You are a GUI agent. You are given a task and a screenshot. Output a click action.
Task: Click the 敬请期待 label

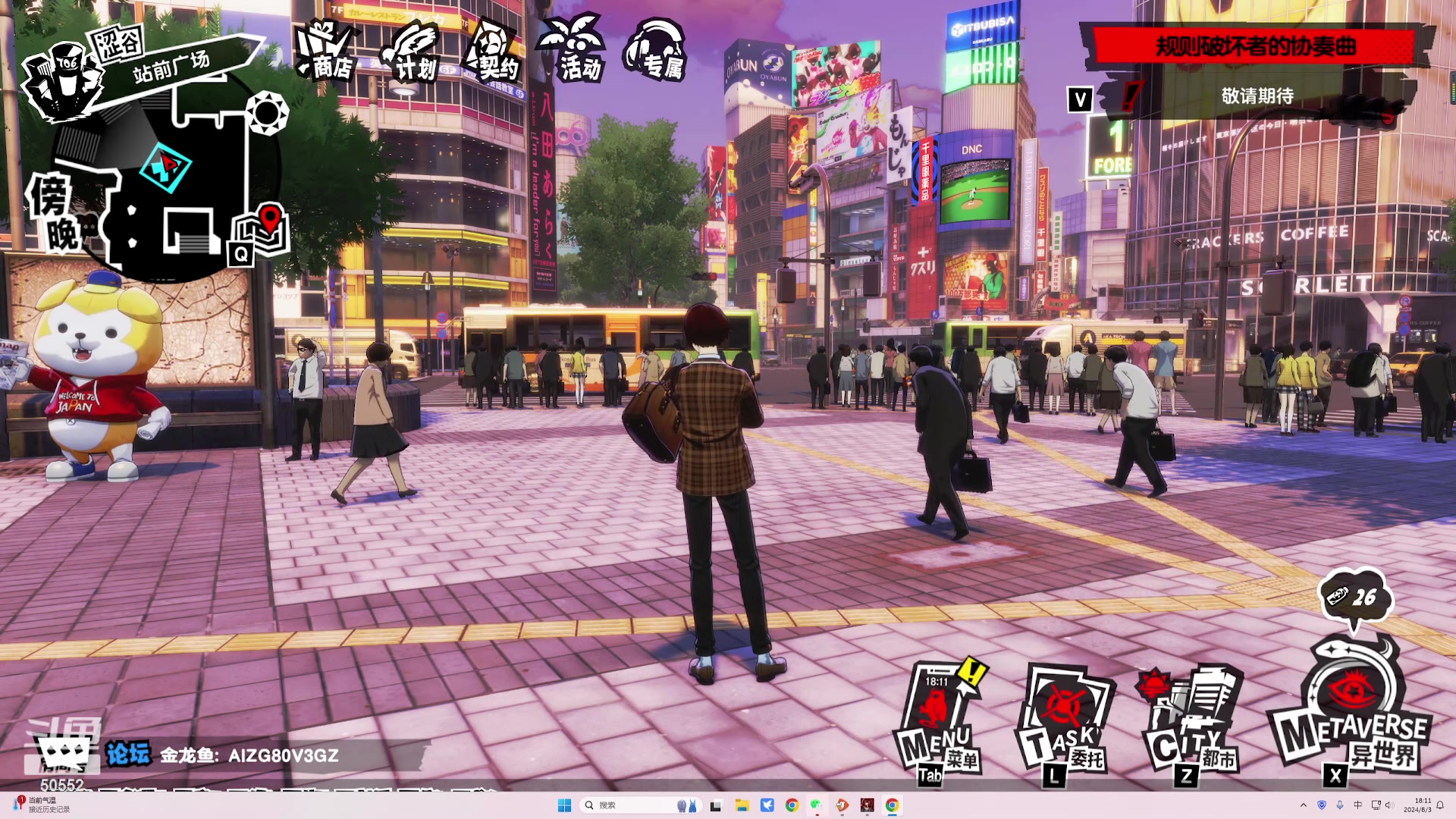(x=1257, y=96)
